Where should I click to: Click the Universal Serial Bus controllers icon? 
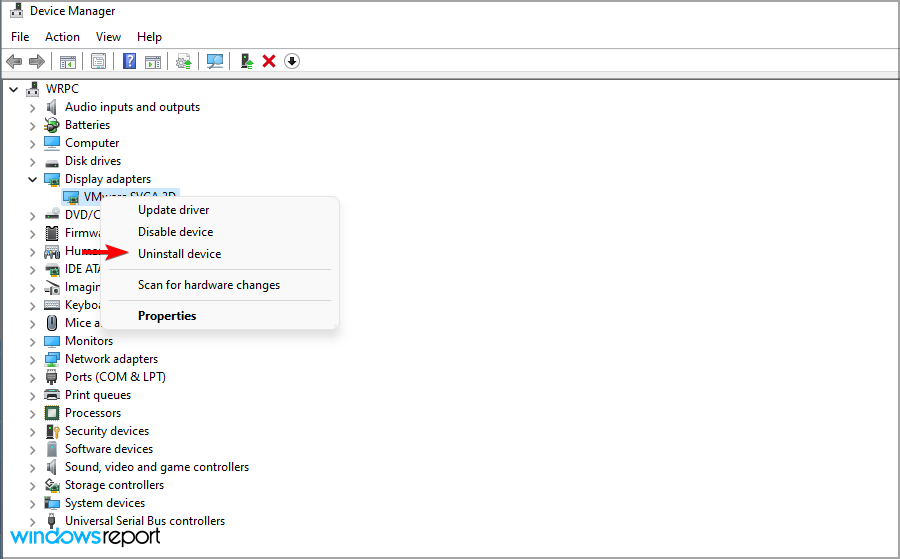point(52,521)
